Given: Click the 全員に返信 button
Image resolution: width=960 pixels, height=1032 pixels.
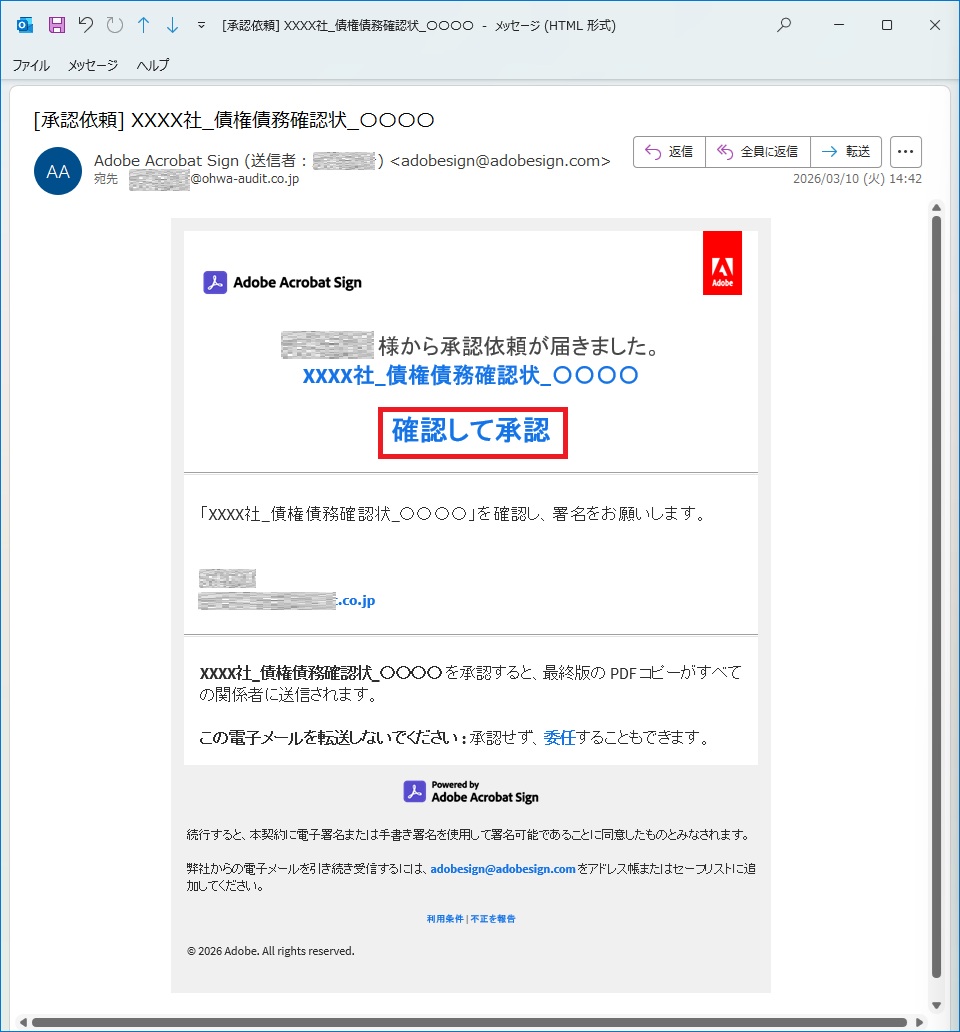Looking at the screenshot, I should (757, 152).
